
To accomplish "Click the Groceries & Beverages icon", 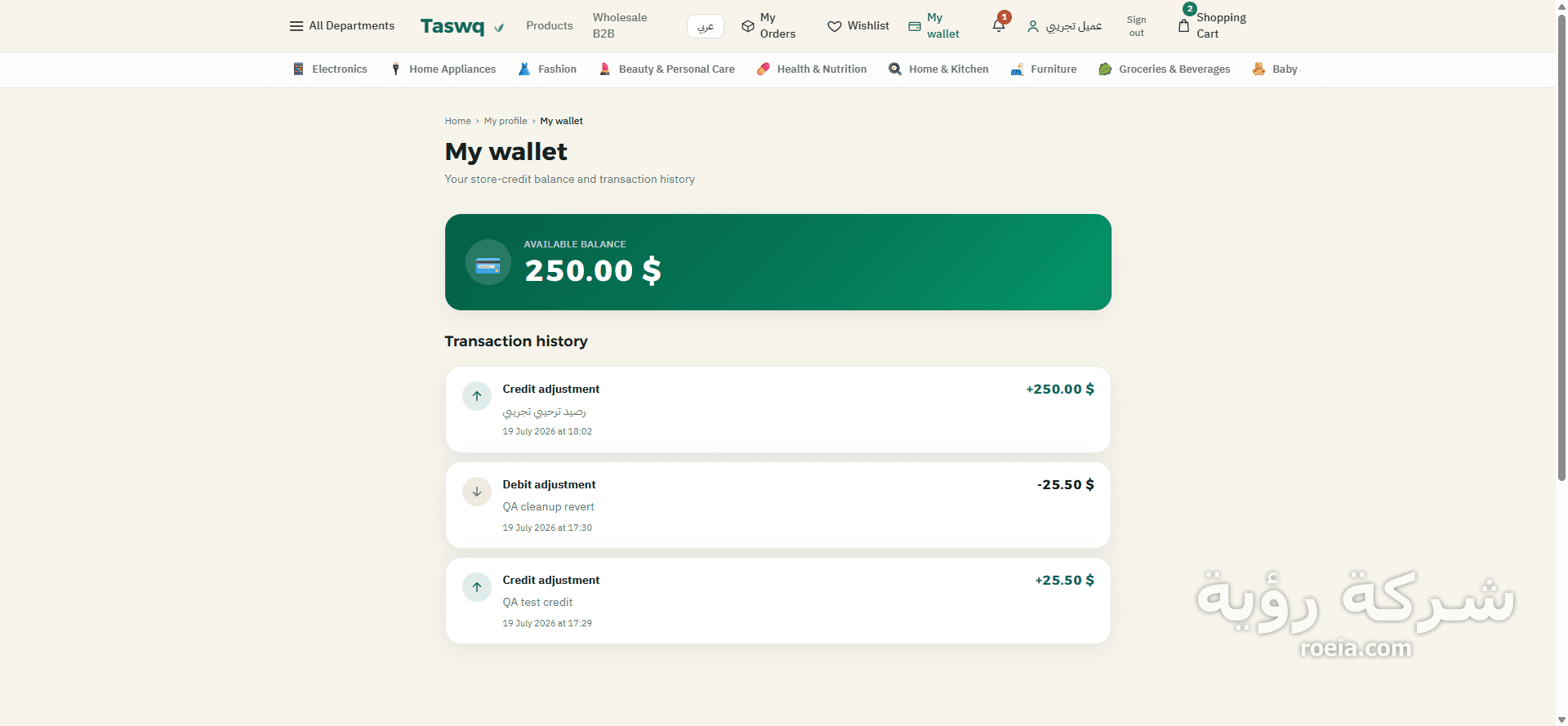I will [x=1105, y=69].
